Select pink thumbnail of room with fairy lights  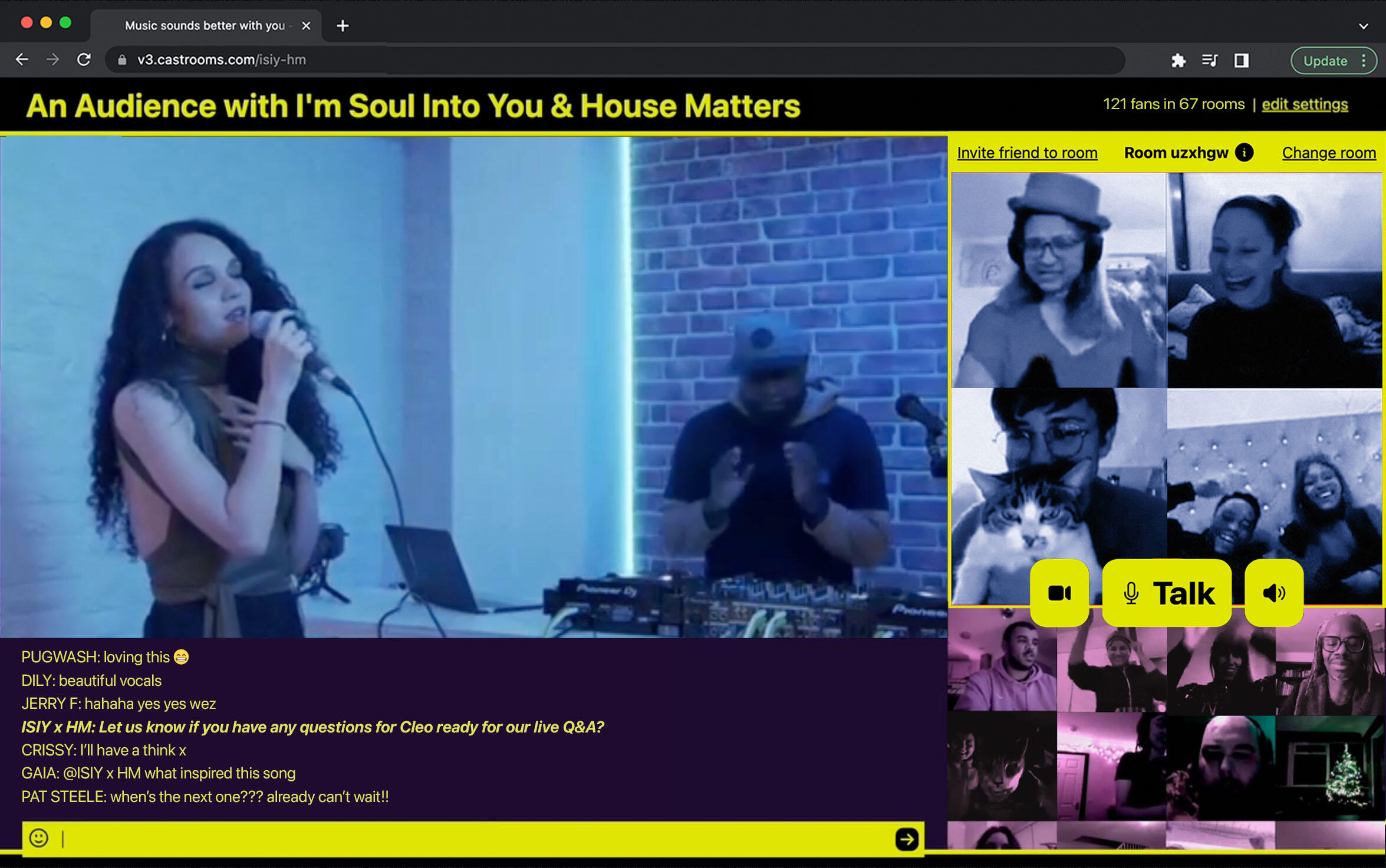pos(1111,766)
